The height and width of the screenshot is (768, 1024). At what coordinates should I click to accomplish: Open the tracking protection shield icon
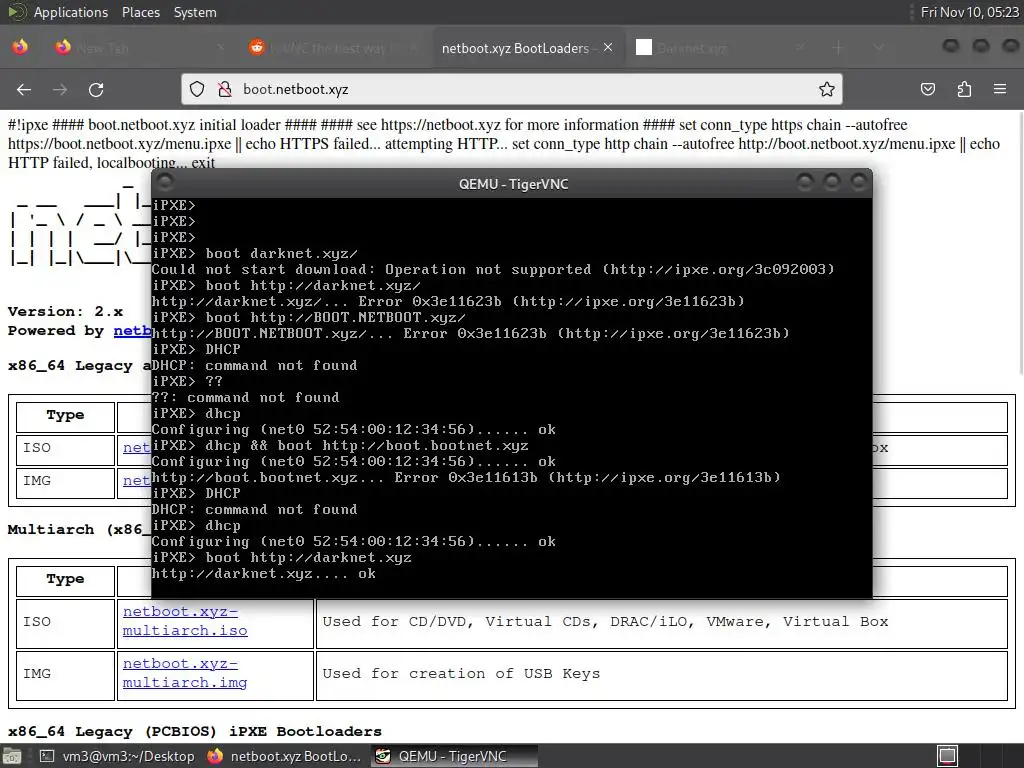point(197,89)
